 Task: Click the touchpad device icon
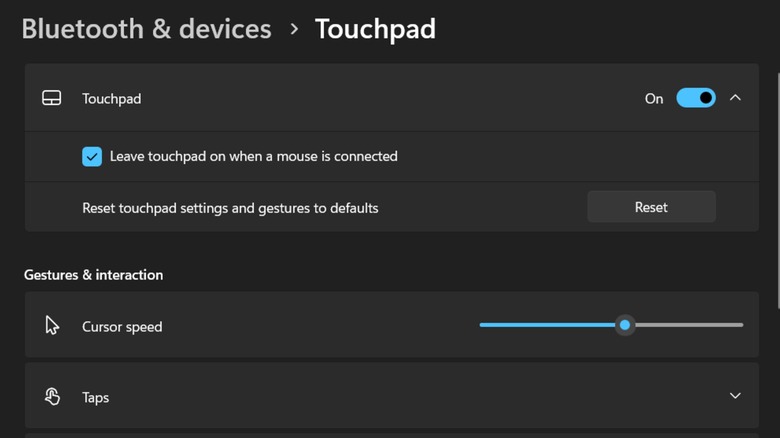51,98
